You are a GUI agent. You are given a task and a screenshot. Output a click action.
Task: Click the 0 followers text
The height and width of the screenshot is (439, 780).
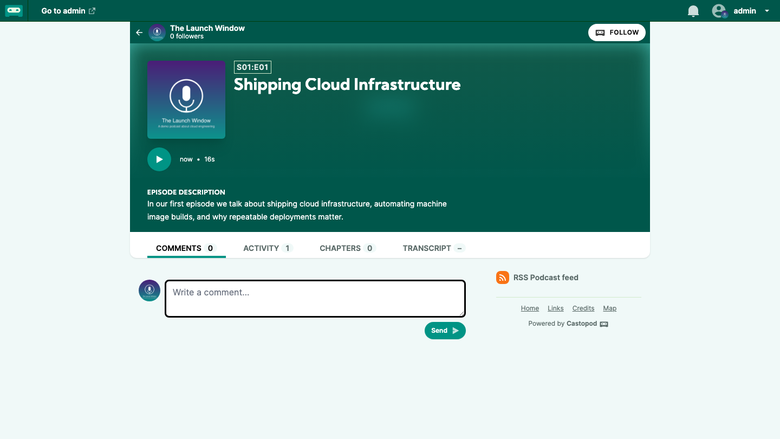(187, 36)
